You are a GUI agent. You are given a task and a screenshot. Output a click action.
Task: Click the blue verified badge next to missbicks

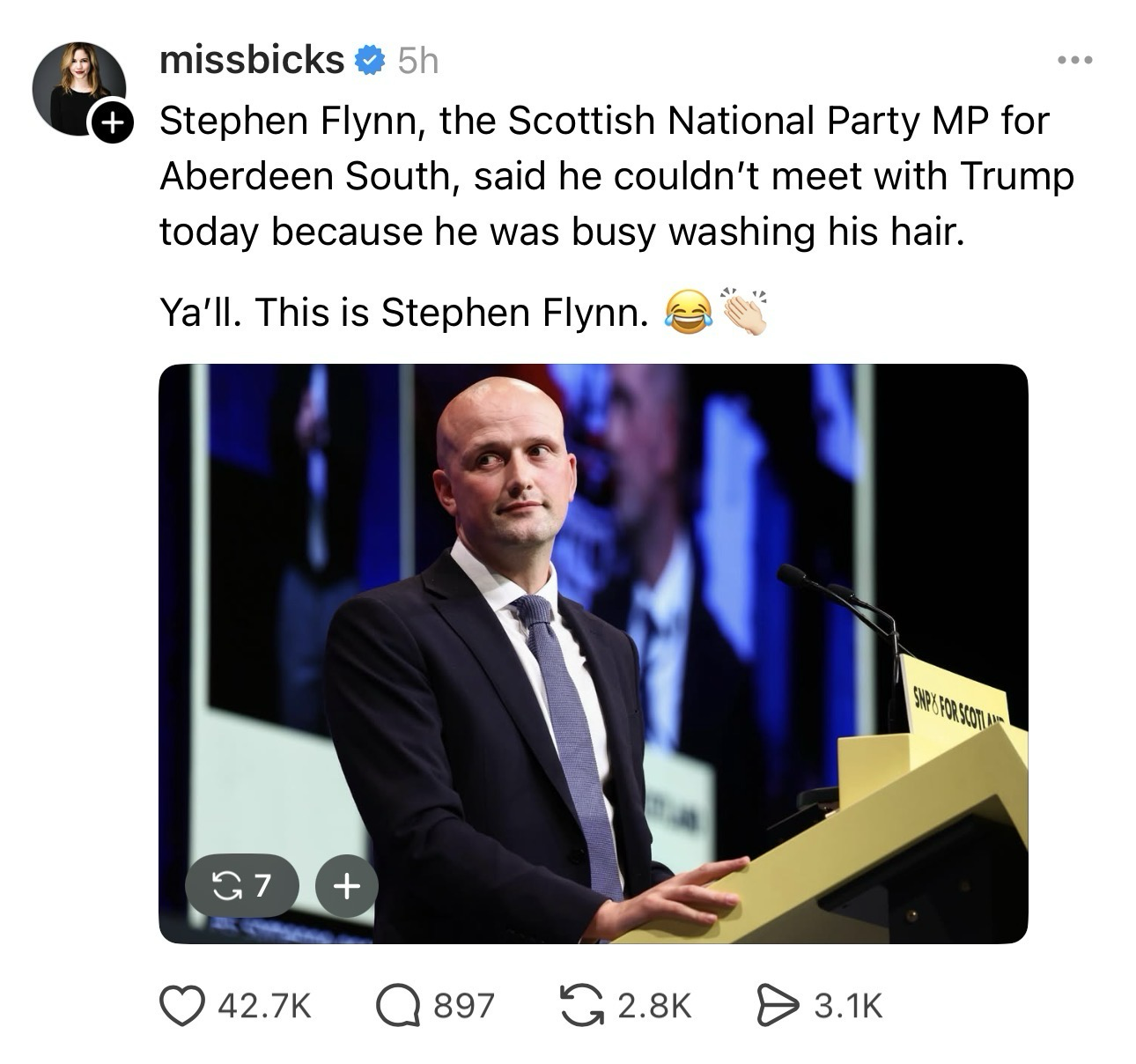[x=367, y=61]
